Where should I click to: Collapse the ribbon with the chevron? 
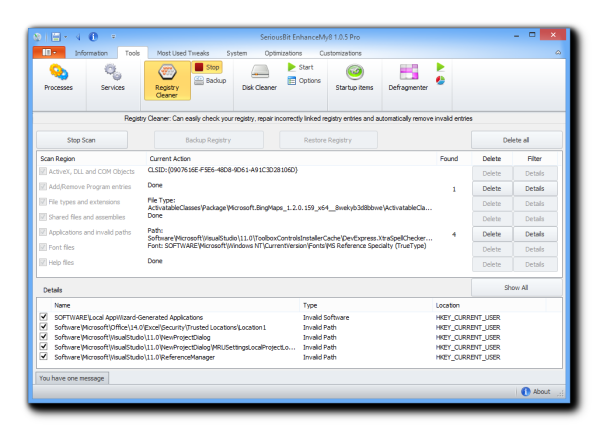[x=558, y=53]
